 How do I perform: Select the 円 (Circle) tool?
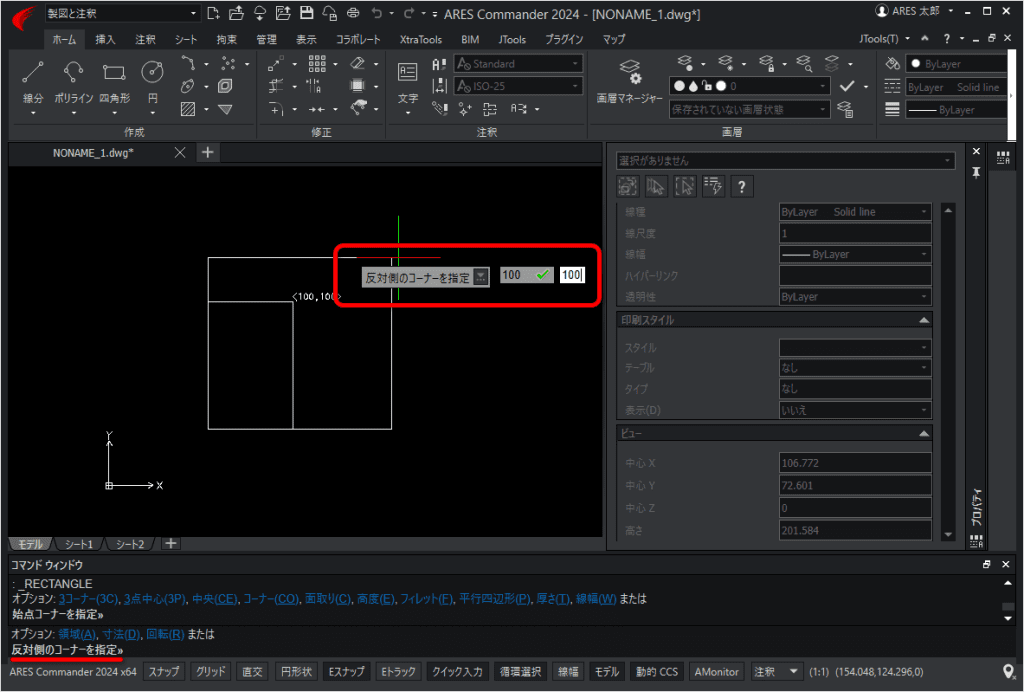[x=152, y=82]
